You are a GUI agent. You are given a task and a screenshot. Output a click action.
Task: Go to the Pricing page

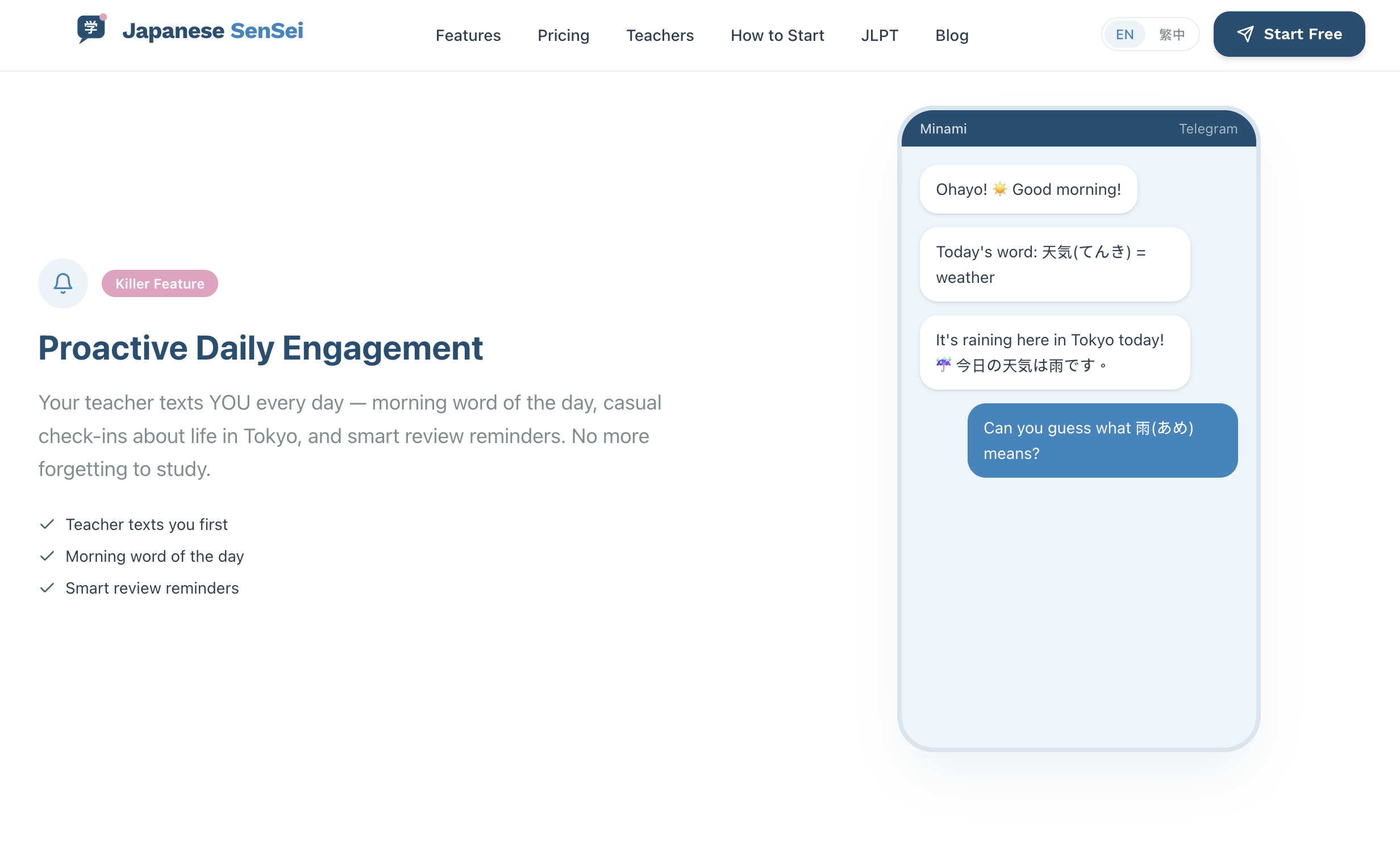pyautogui.click(x=563, y=35)
